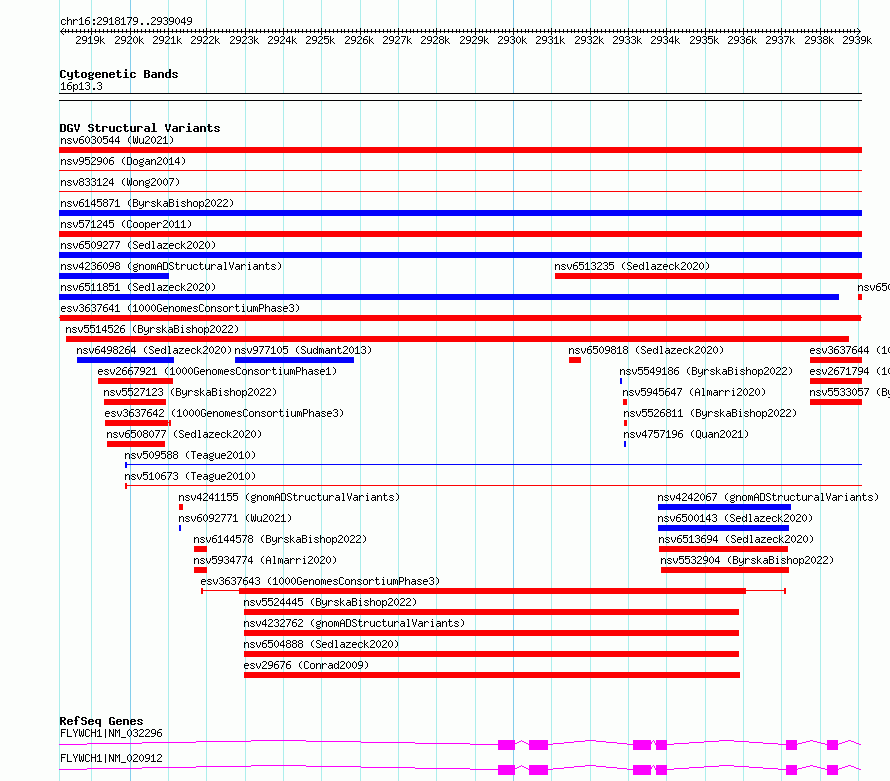Screen dimensions: 890x781
Task: Open nsv6508077 (Sedlazeck2020) label
Action: pos(184,434)
